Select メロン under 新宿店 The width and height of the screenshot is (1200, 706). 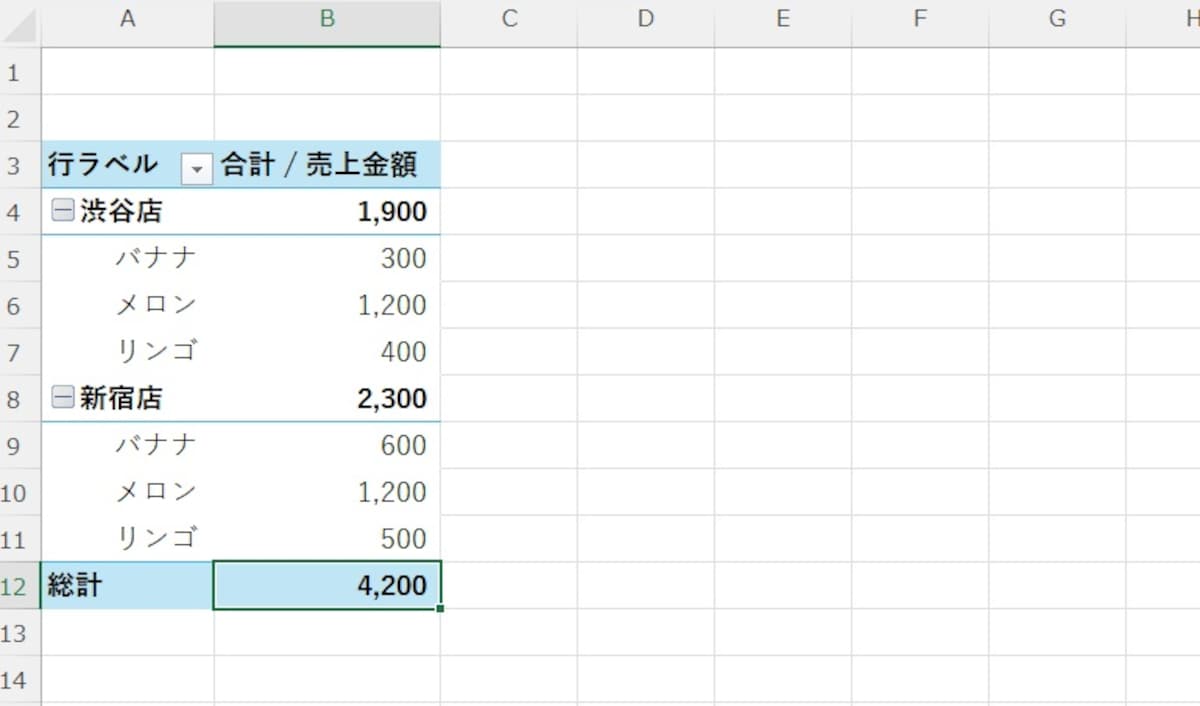[127, 492]
